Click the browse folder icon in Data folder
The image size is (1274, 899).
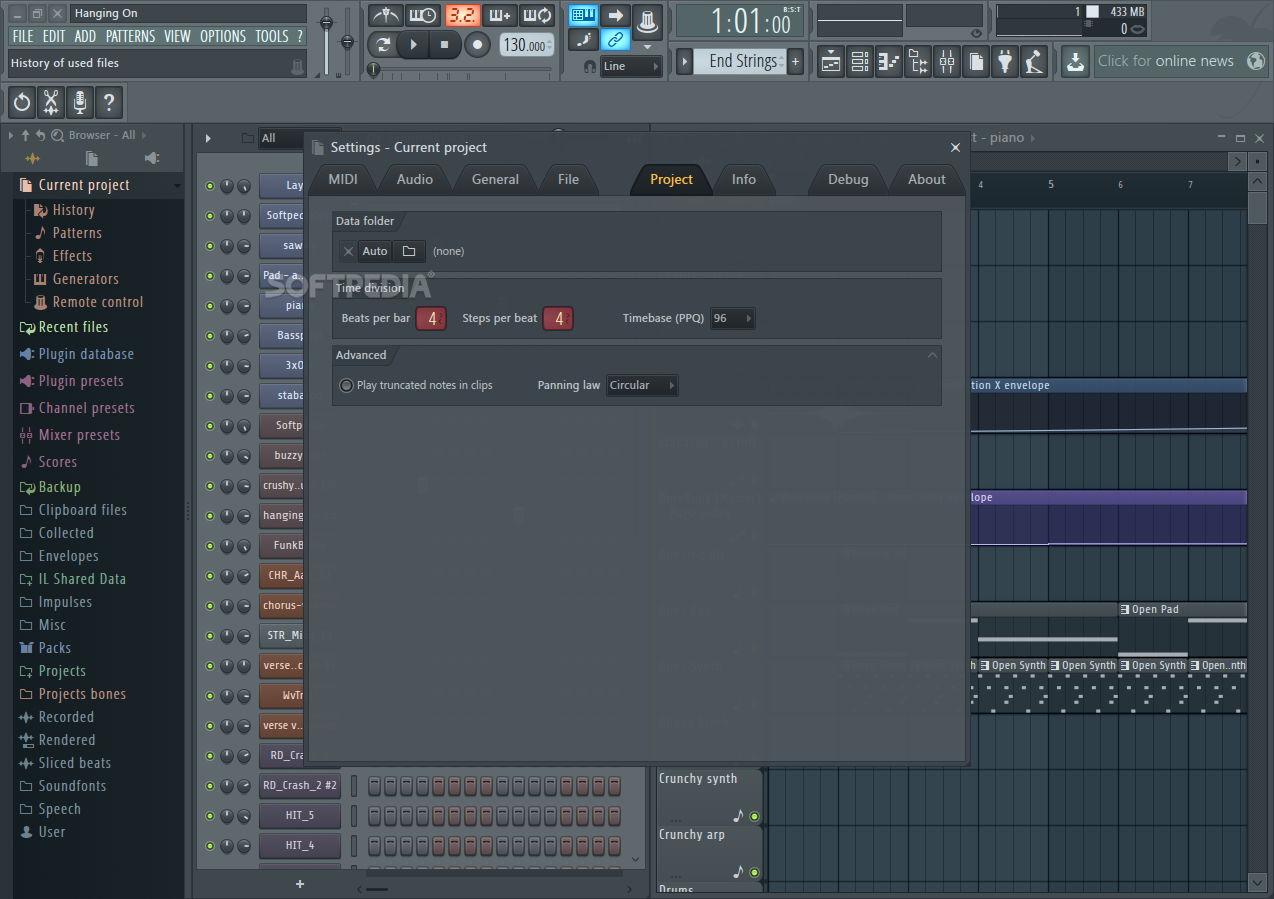click(x=409, y=251)
